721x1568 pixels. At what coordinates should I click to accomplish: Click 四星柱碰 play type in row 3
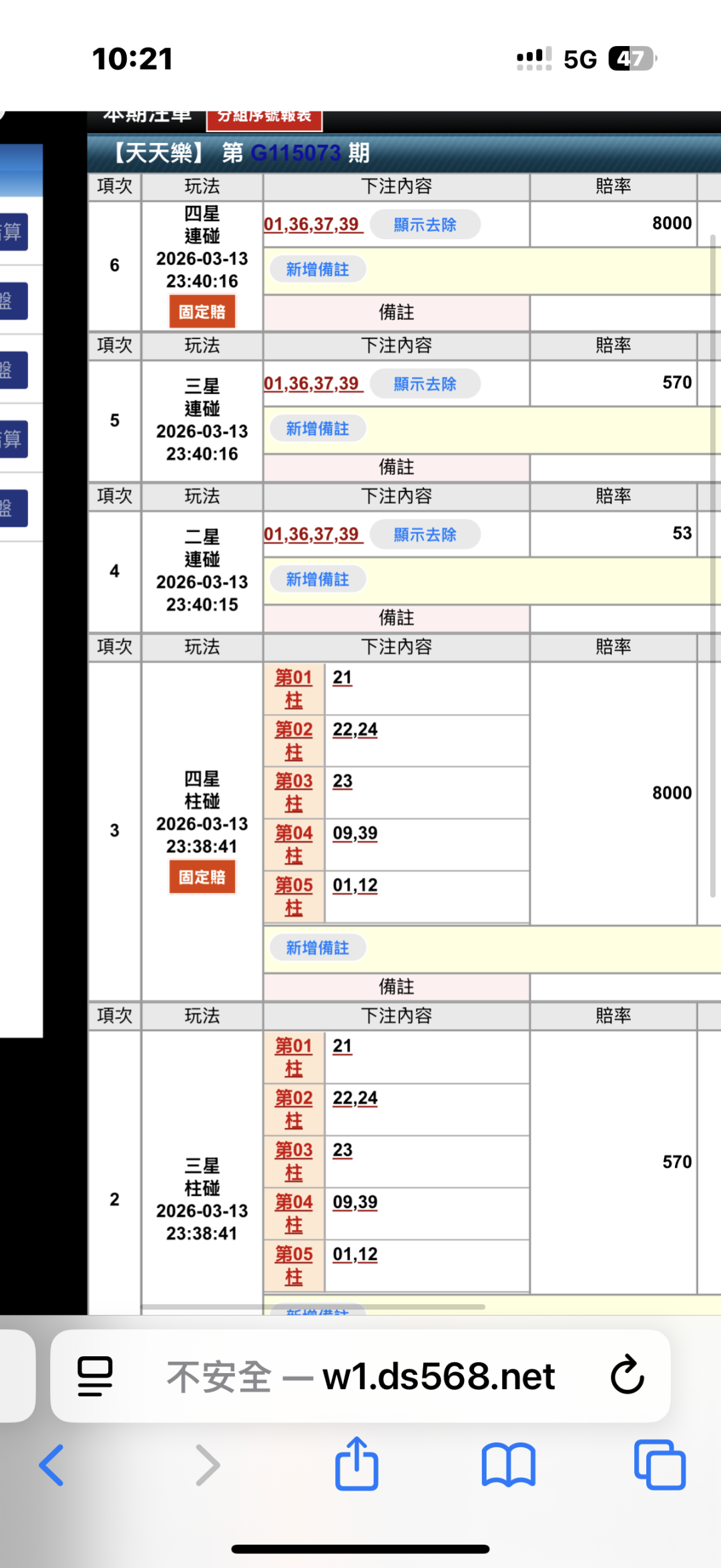coord(202,790)
